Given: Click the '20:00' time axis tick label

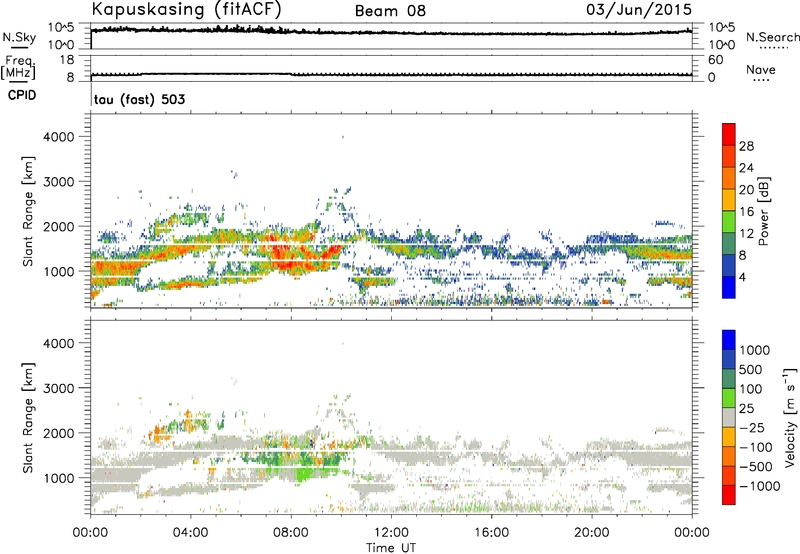Looking at the screenshot, I should click(592, 533).
